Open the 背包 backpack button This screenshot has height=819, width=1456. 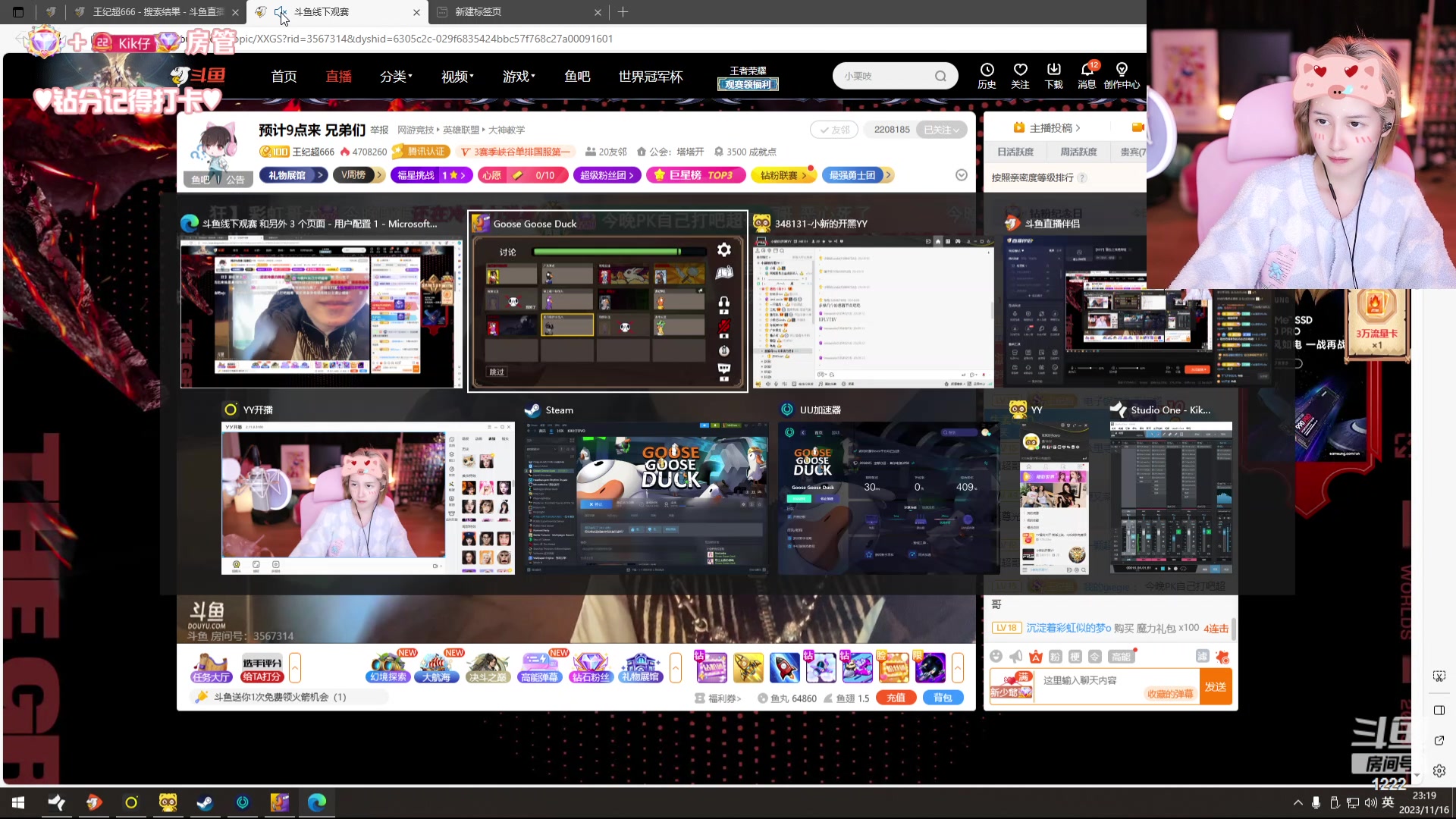click(943, 698)
